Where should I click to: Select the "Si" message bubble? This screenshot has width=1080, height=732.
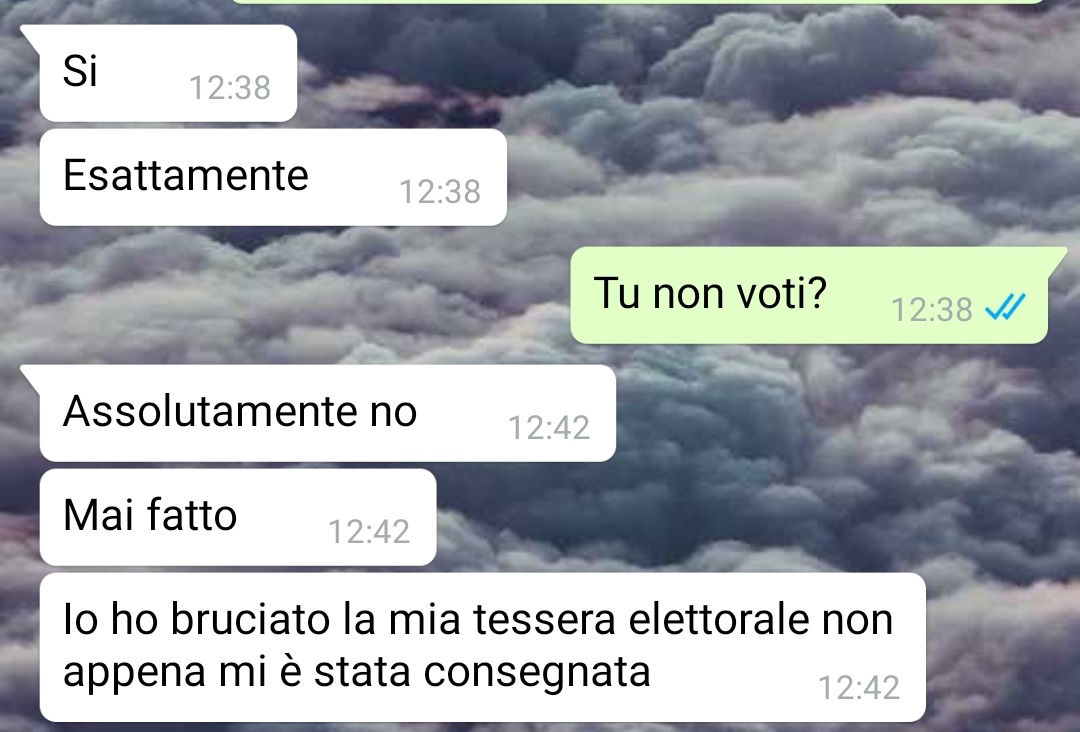168,73
